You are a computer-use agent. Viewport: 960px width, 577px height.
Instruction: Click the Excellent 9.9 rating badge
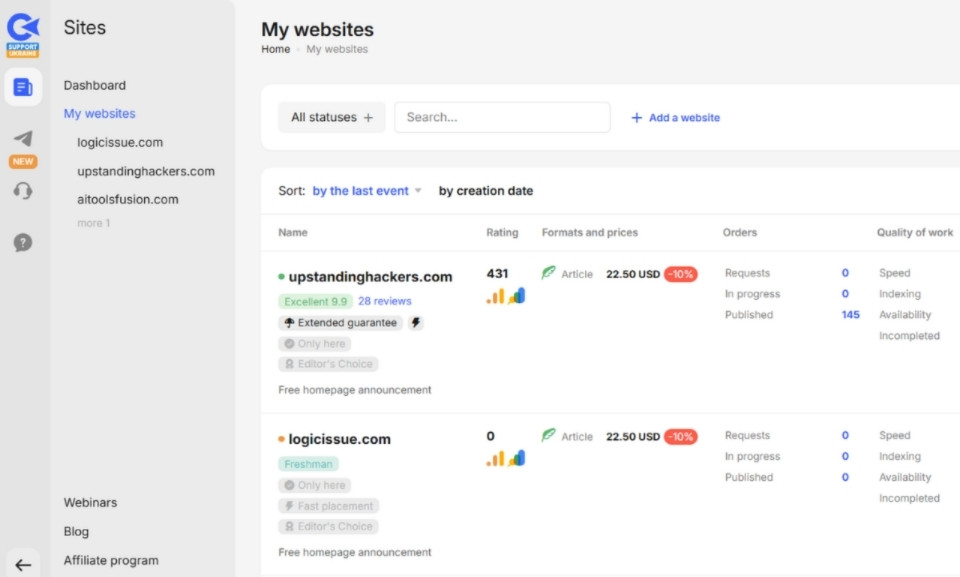pos(316,301)
